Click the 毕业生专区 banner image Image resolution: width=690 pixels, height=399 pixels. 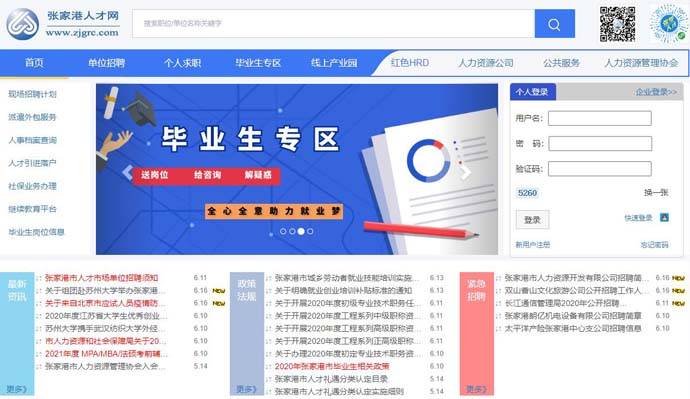coord(297,169)
